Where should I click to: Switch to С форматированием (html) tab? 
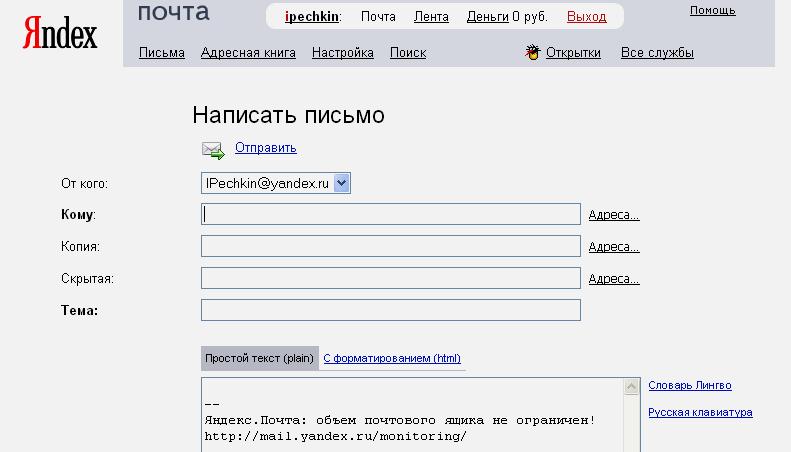(391, 358)
